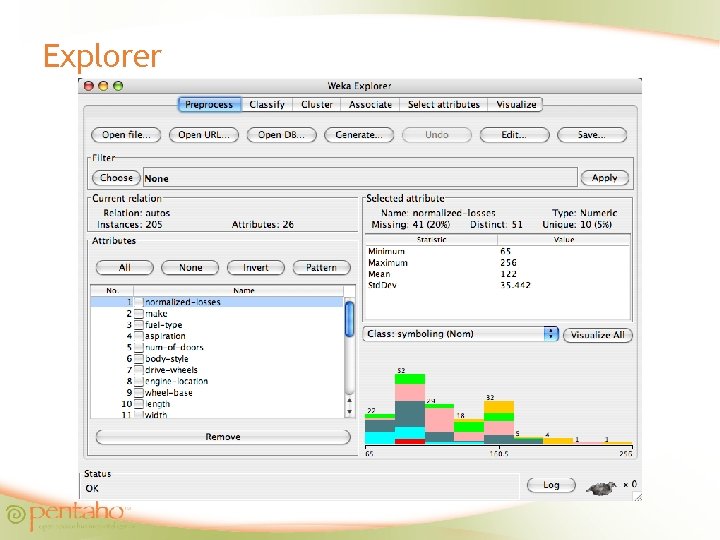
Task: Click the filter field showing None
Action: point(360,178)
